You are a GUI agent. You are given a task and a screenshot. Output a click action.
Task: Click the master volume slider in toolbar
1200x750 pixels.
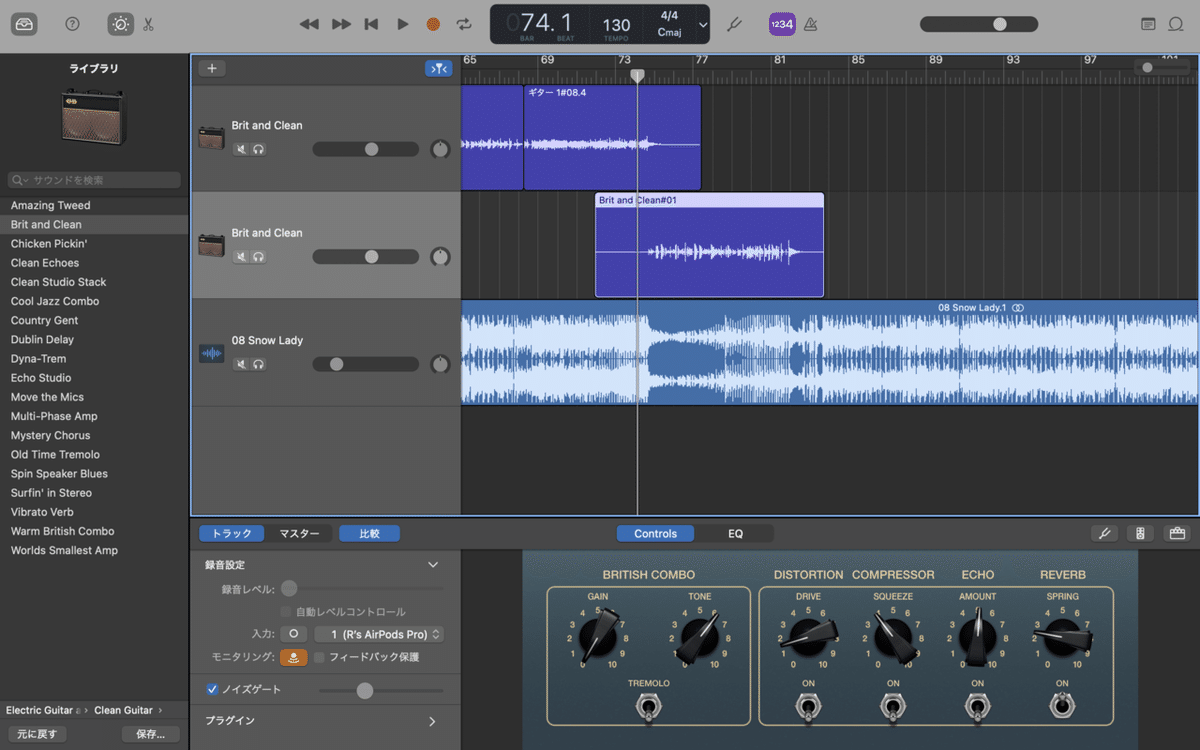click(x=977, y=24)
